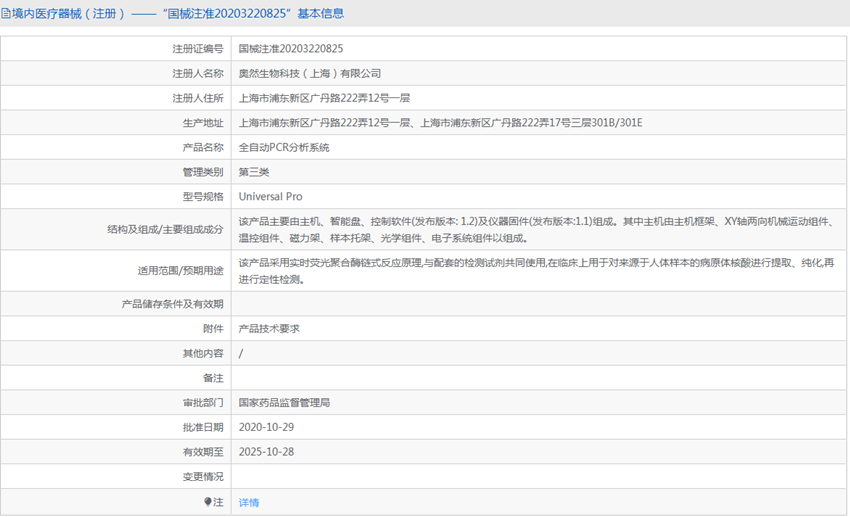Click registrant name 奥然生物科技（上海）有限公司
850x517 pixels.
[310, 74]
